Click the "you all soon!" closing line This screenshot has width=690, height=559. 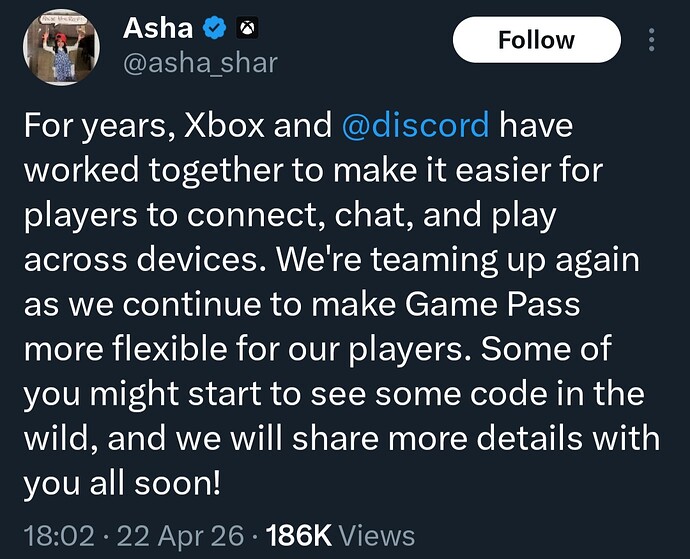click(x=122, y=484)
